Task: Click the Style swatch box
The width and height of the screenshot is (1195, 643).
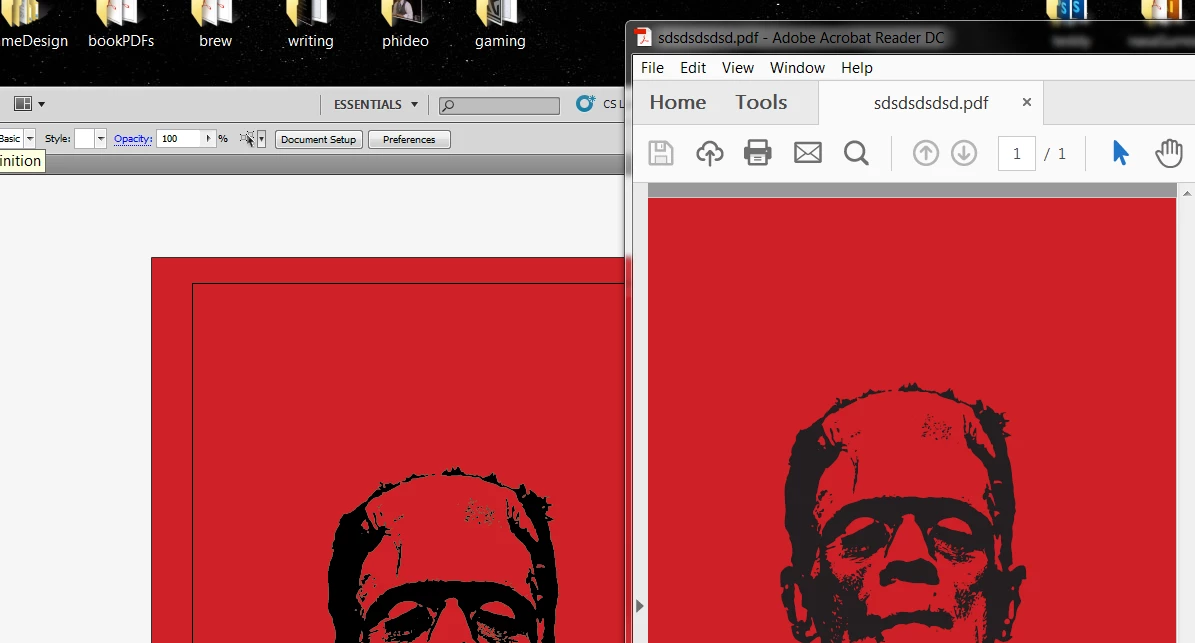Action: [84, 139]
